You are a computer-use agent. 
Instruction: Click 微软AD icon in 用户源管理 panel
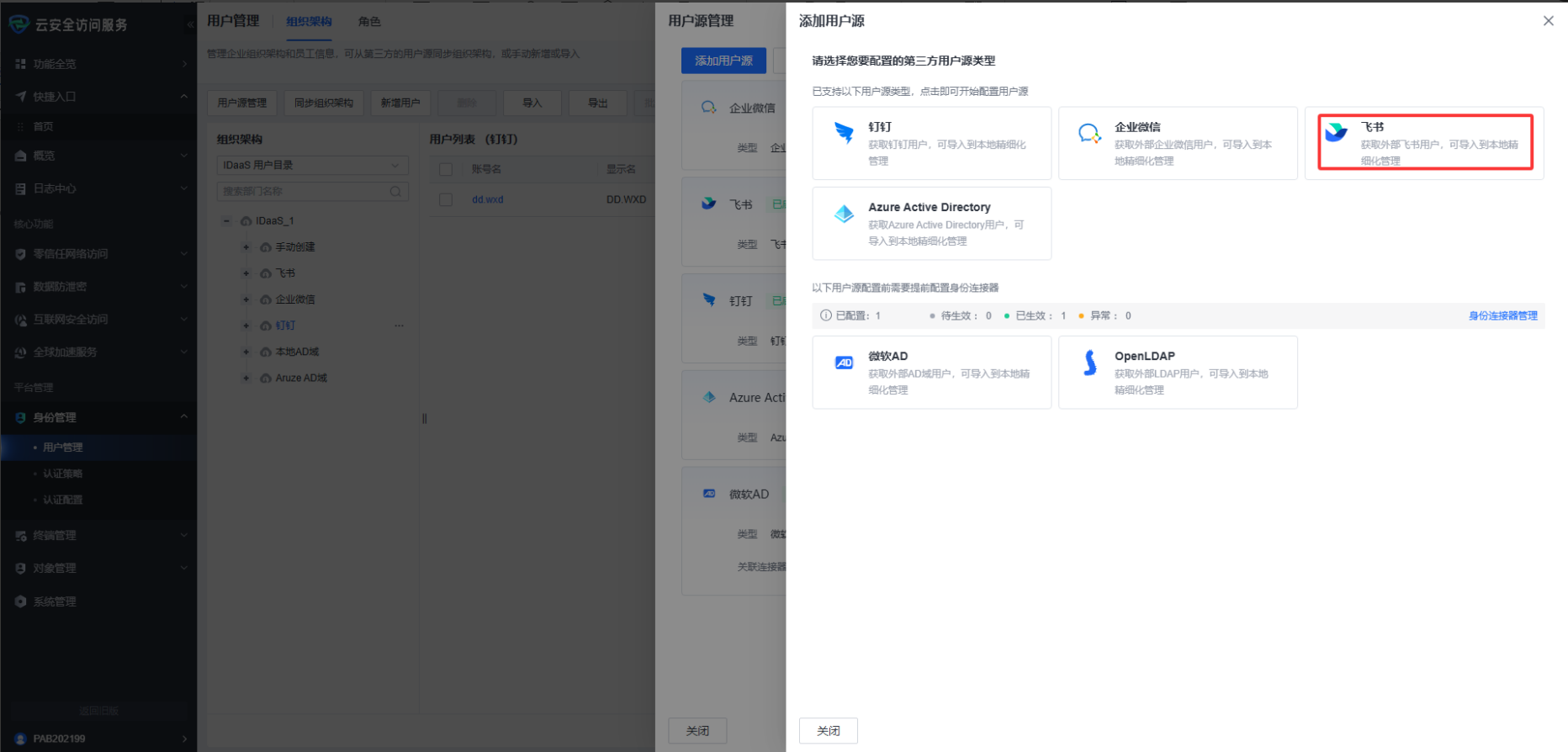tap(709, 494)
